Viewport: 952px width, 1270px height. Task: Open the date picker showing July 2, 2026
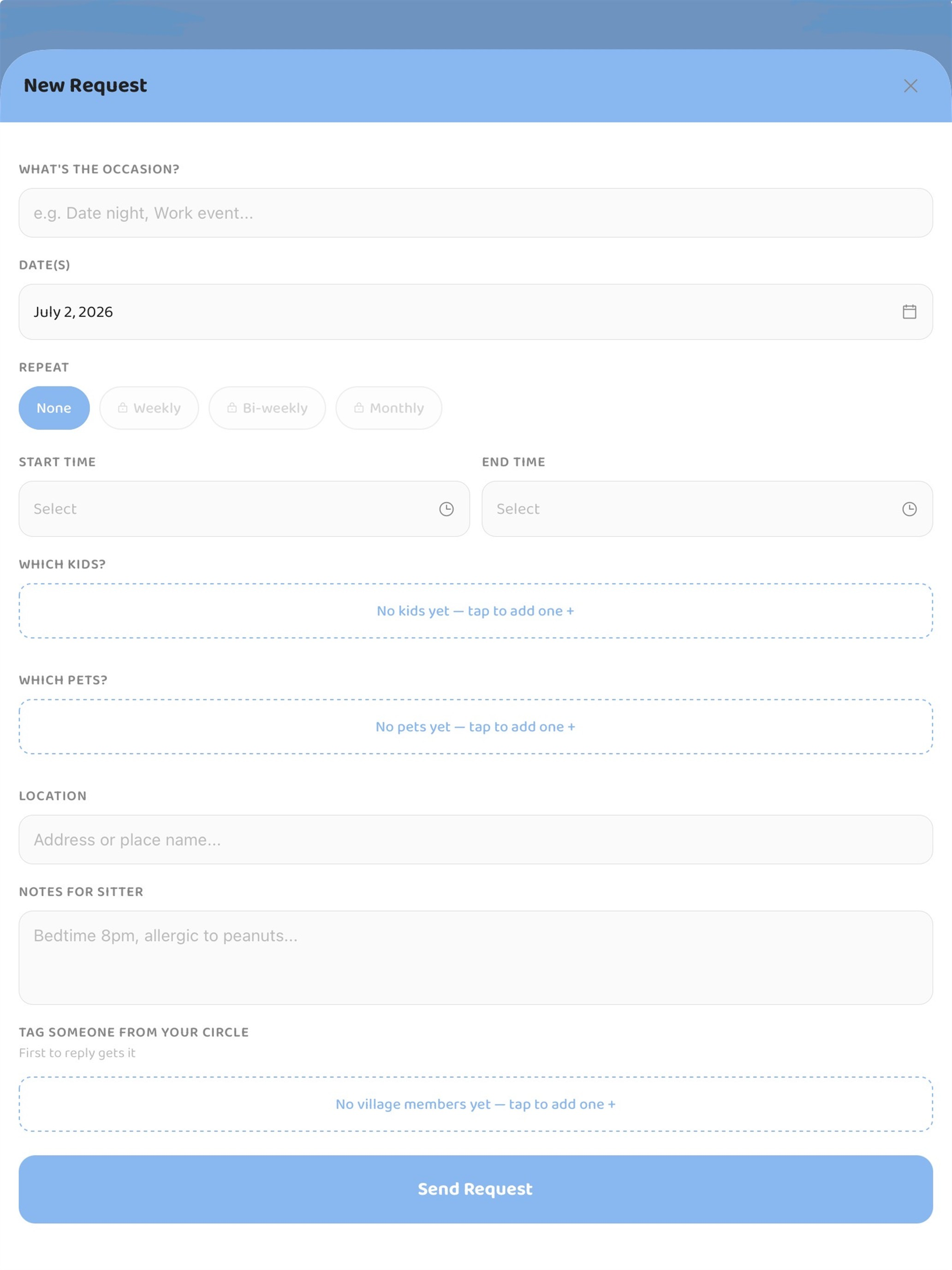pos(476,312)
